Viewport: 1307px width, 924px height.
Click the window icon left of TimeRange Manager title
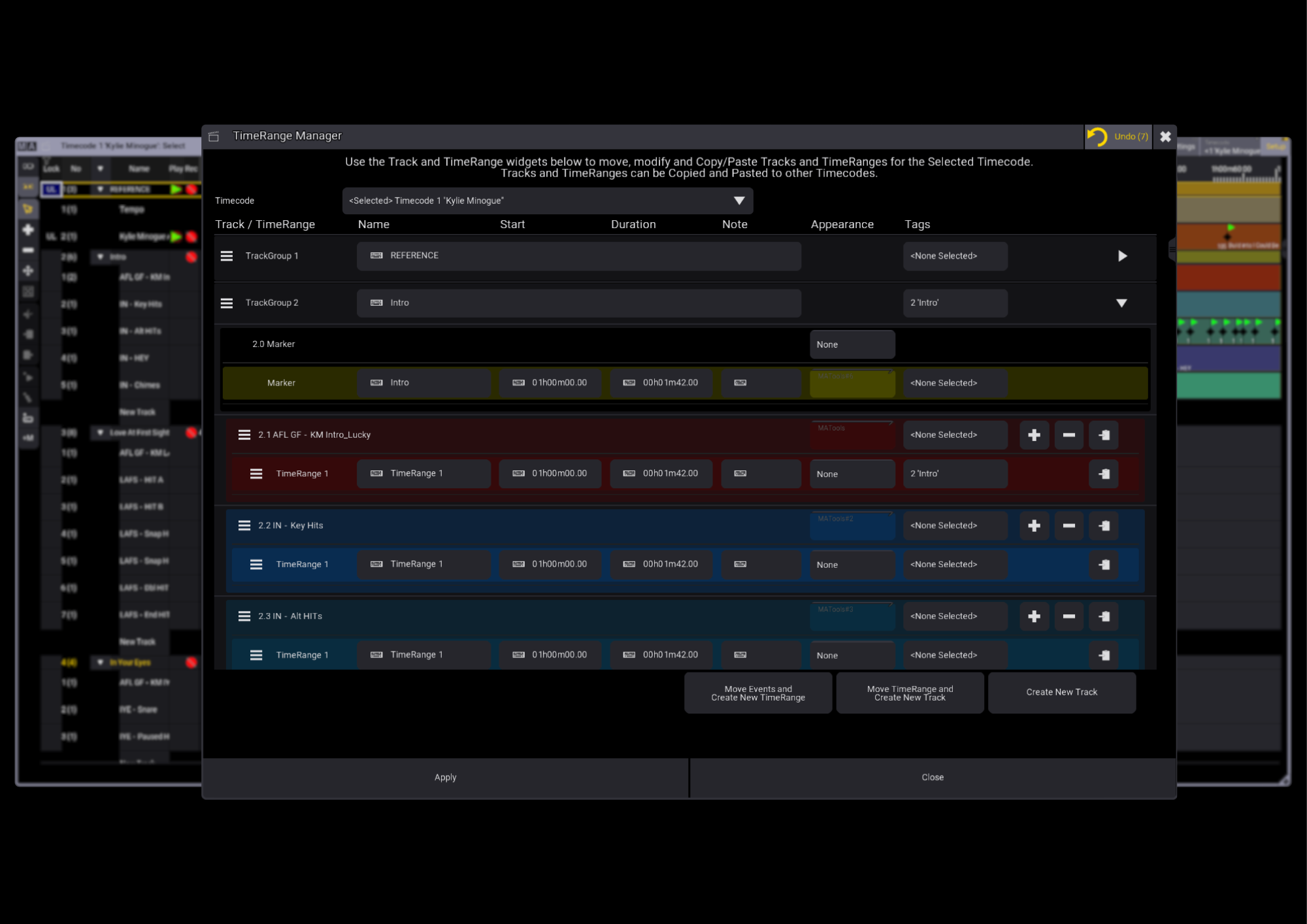(214, 137)
